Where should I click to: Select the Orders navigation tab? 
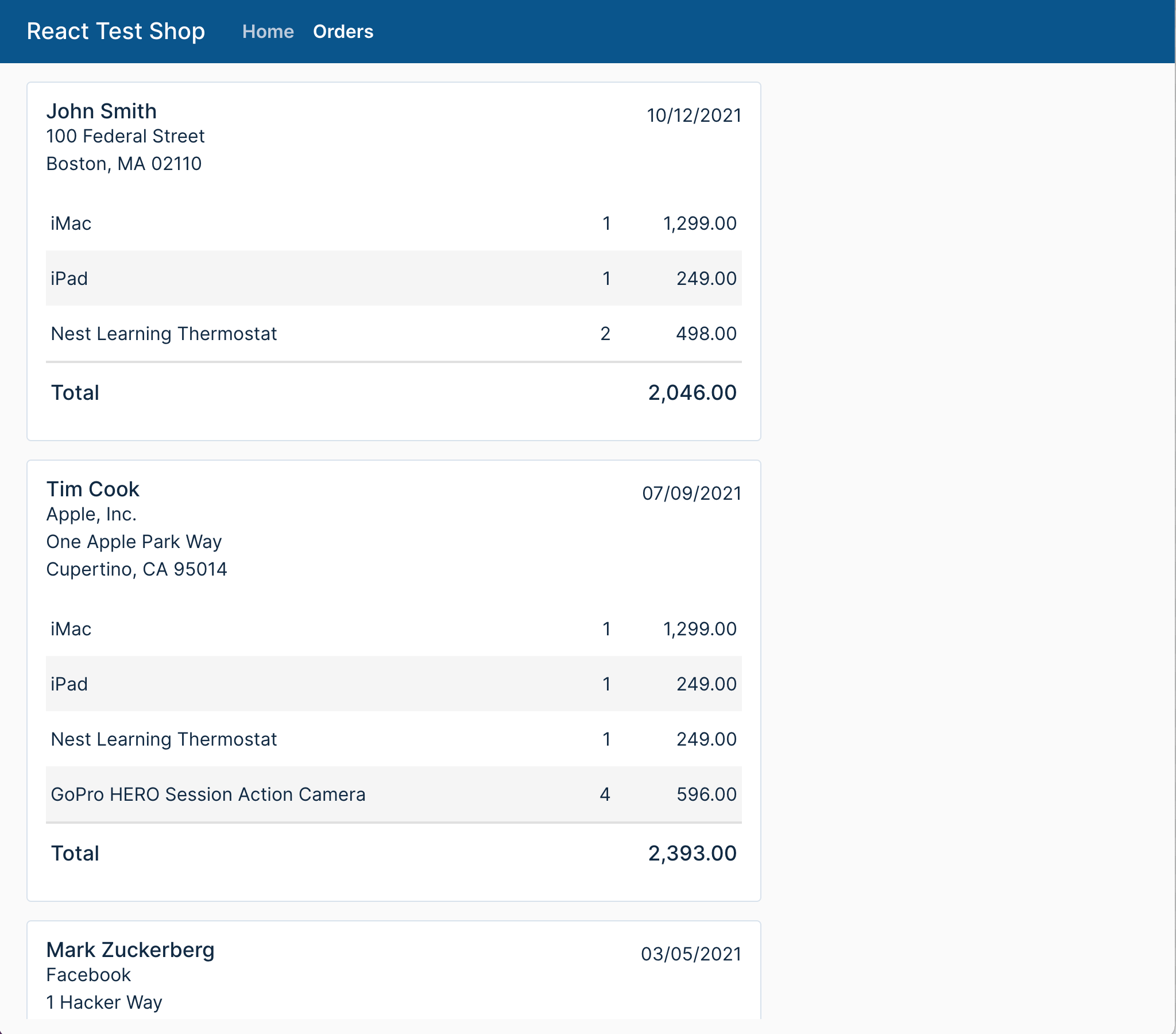click(x=343, y=32)
